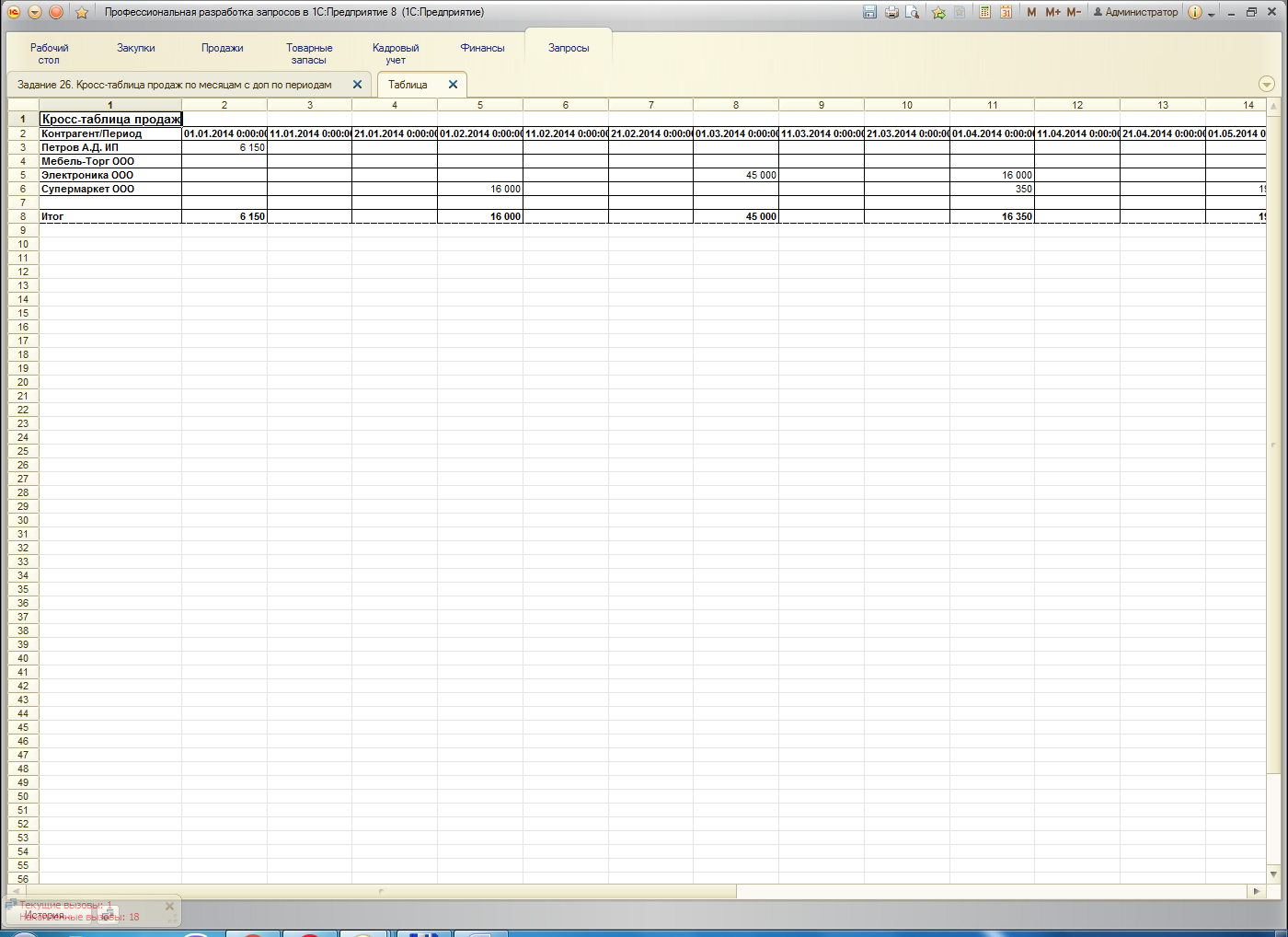
Task: Select the Таблица tab
Action: click(x=408, y=85)
